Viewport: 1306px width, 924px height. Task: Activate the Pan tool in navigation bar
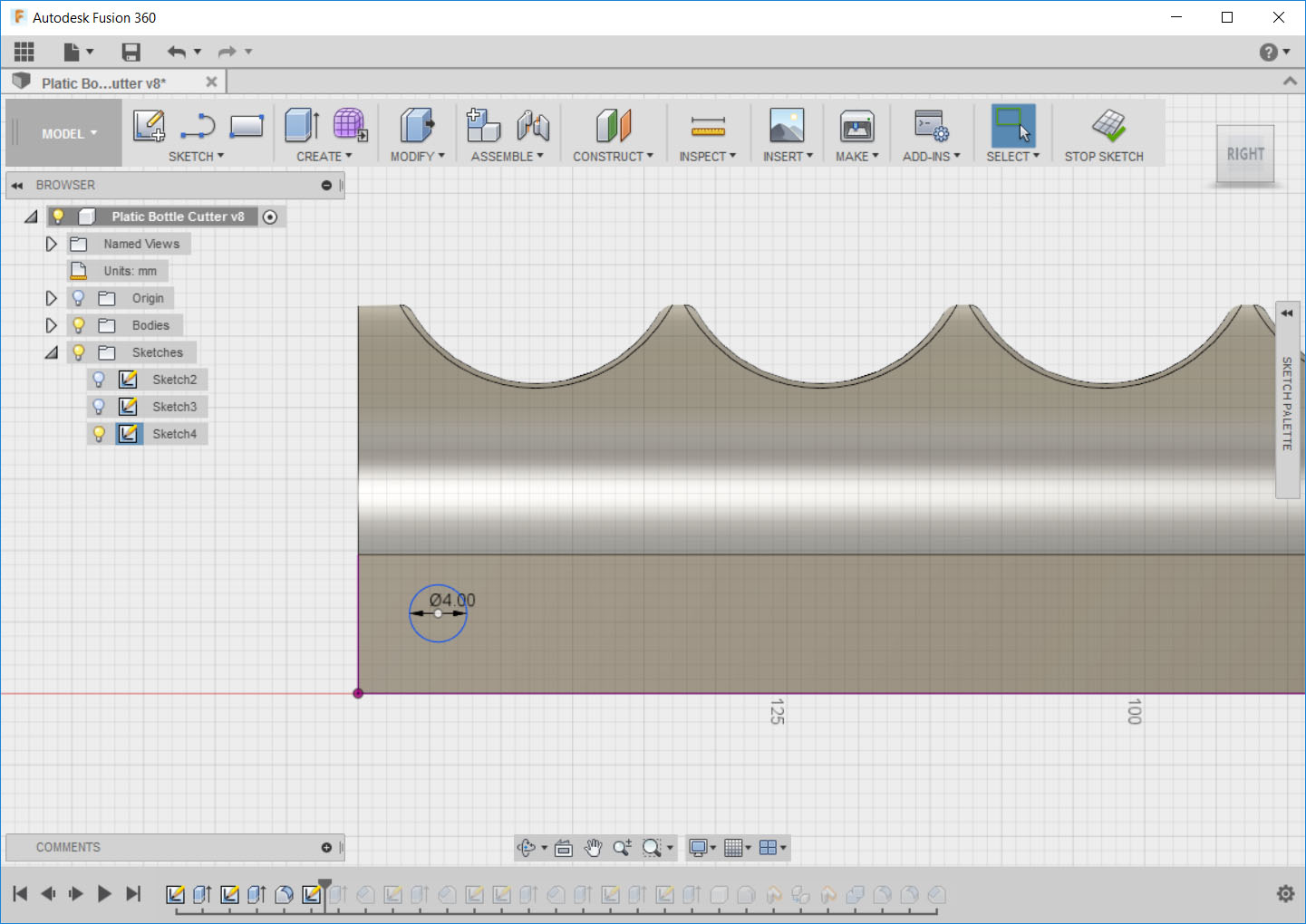(x=593, y=848)
